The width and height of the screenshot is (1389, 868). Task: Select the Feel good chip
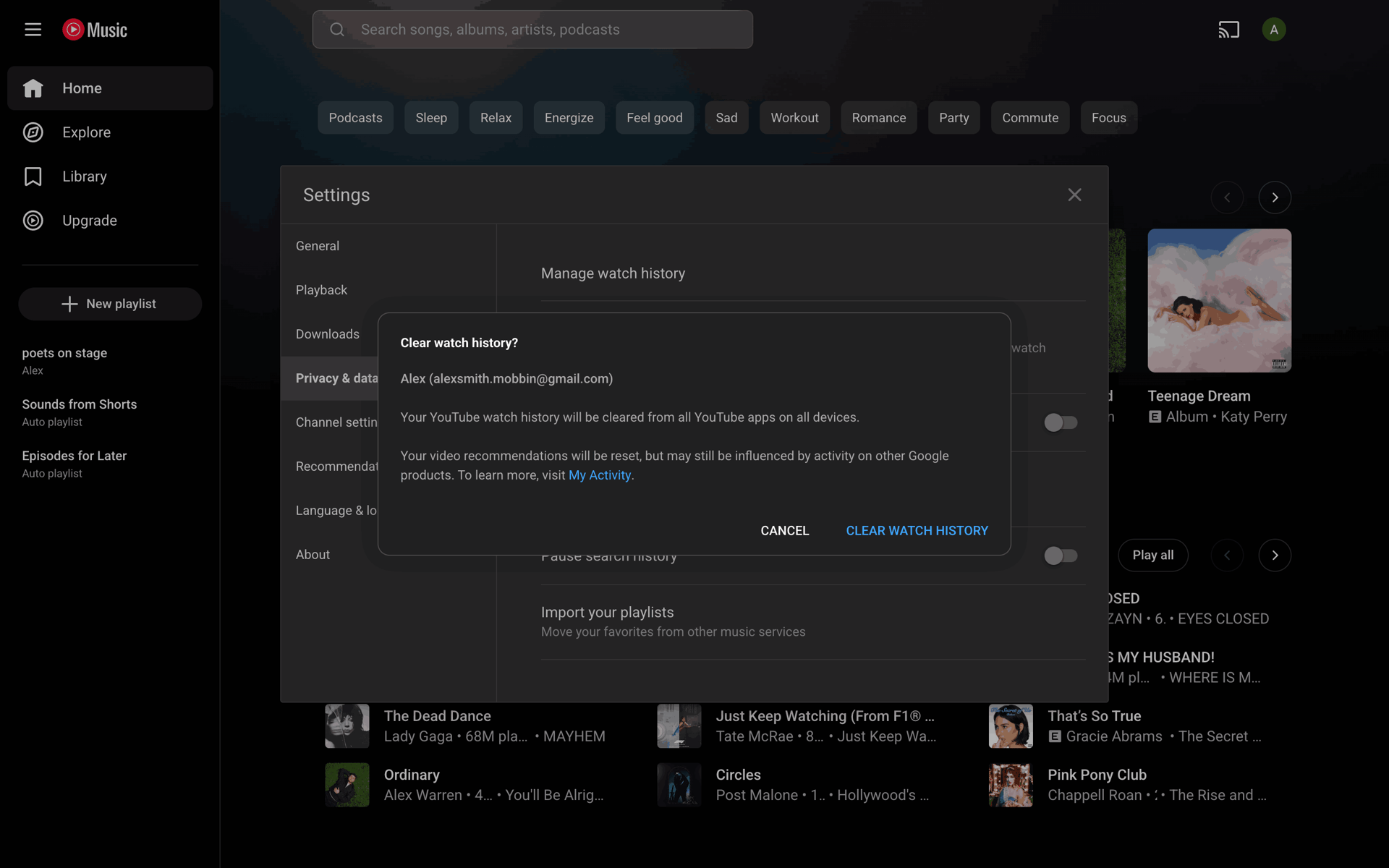[654, 118]
